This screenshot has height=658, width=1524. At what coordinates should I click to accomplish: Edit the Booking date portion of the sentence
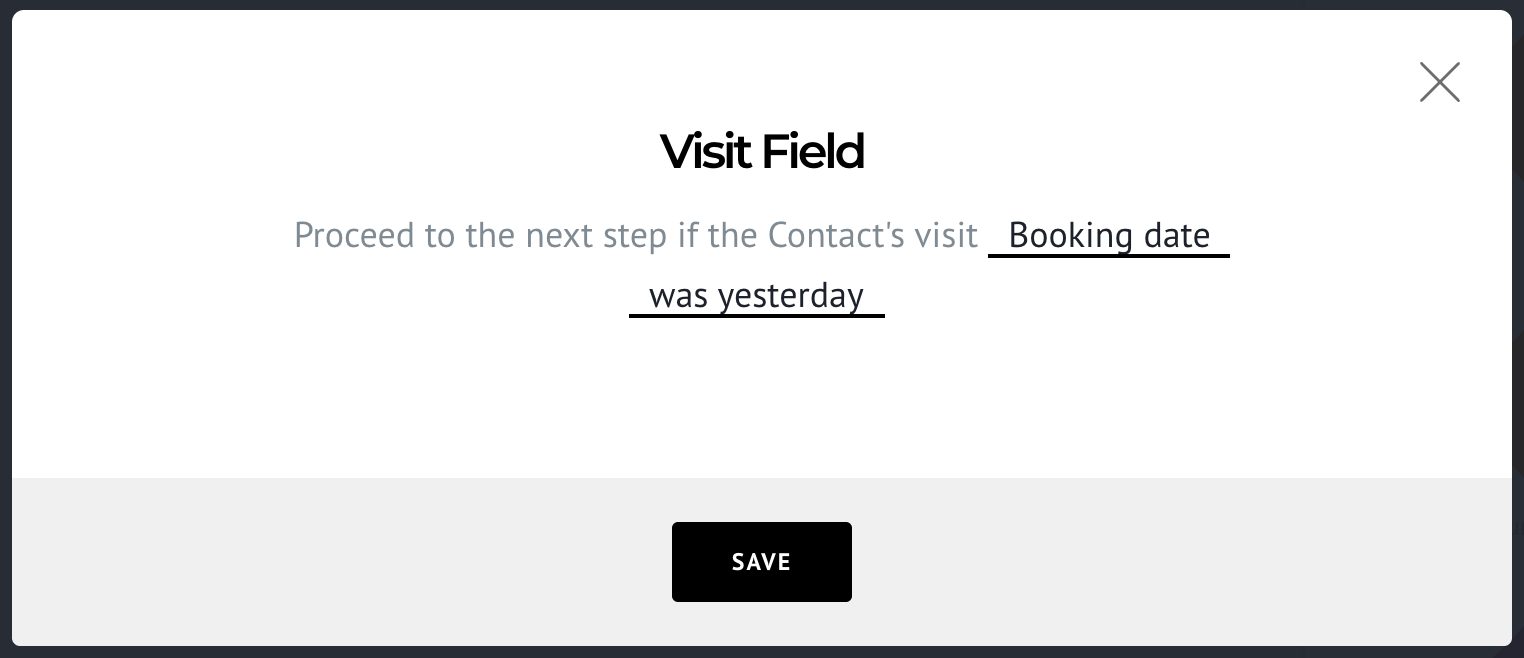(x=1108, y=236)
